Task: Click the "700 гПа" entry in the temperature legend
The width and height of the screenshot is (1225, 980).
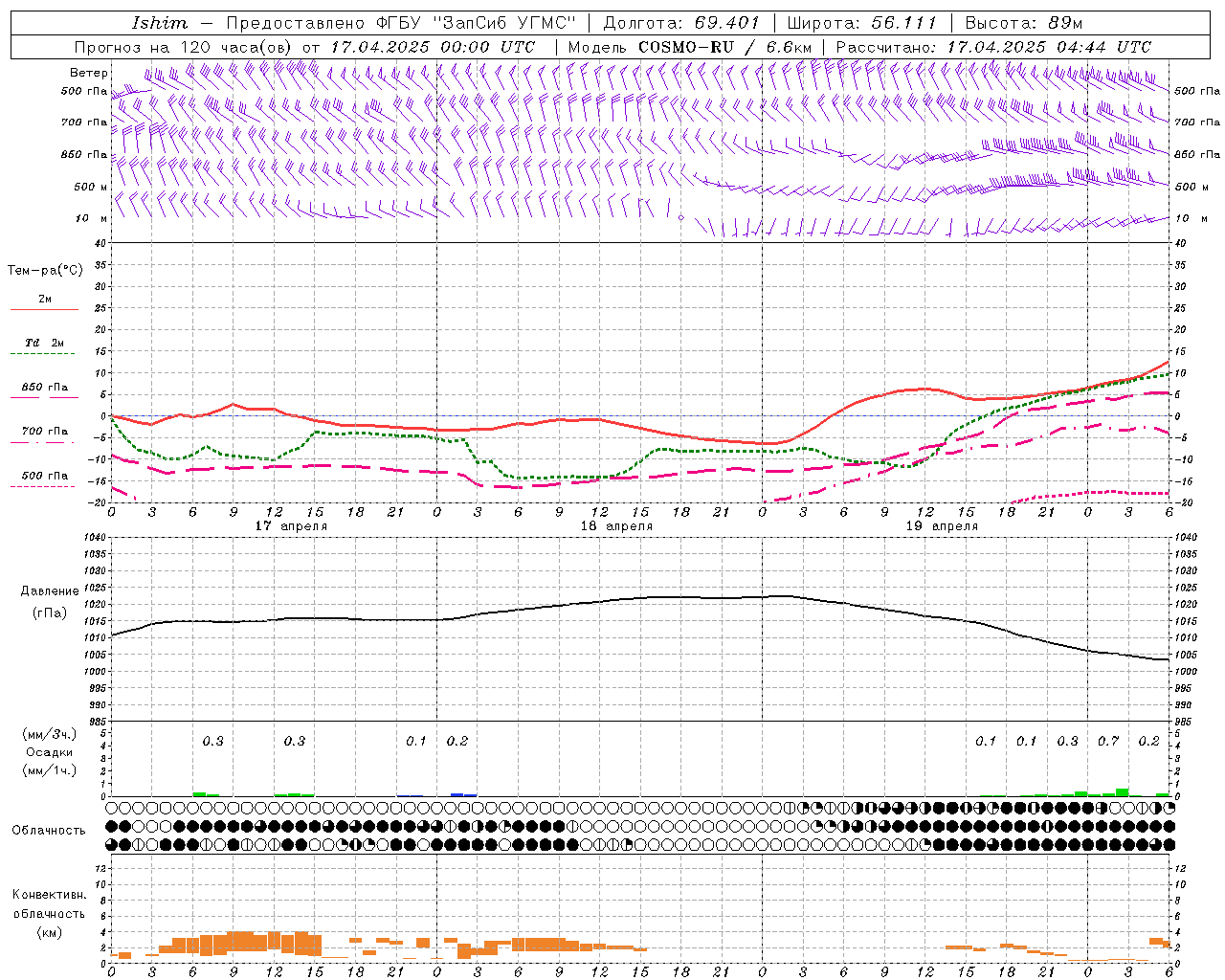Action: coord(44,431)
